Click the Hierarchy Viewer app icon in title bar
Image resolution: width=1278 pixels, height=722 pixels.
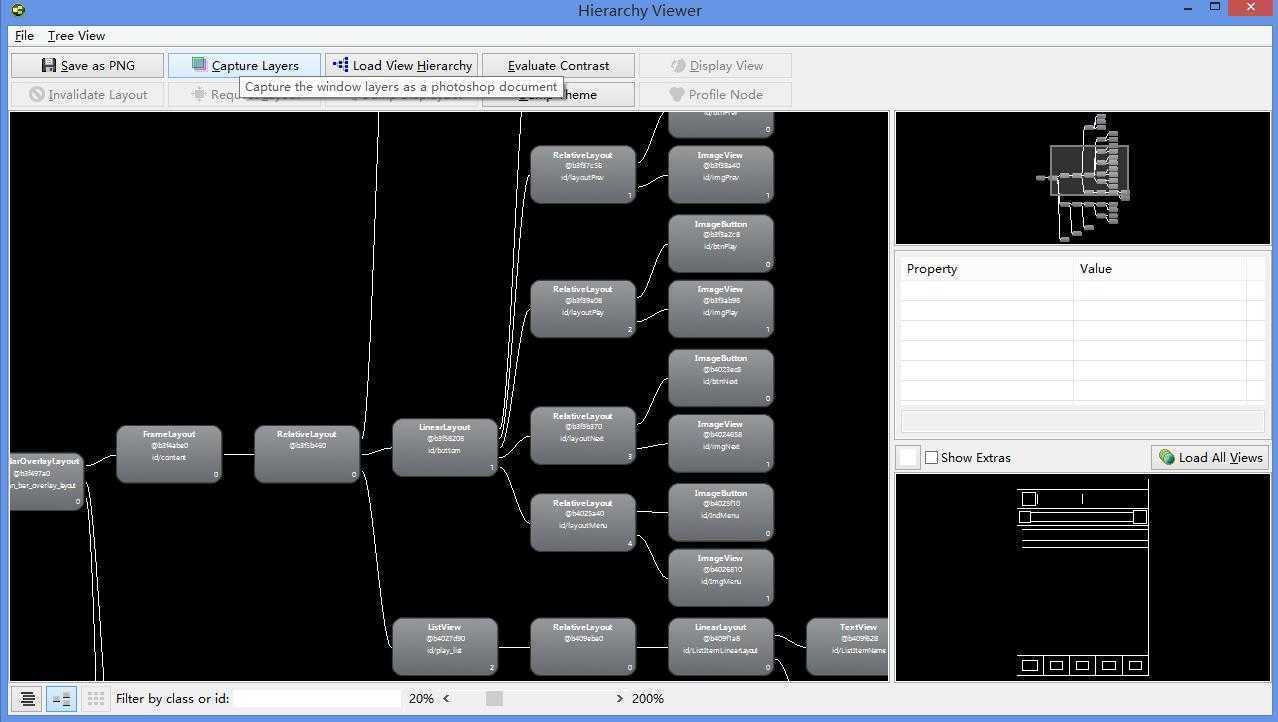18,10
